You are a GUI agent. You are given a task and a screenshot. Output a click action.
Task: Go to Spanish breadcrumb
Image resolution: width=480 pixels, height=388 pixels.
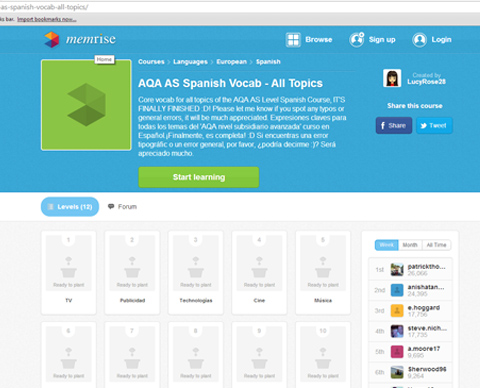(268, 62)
